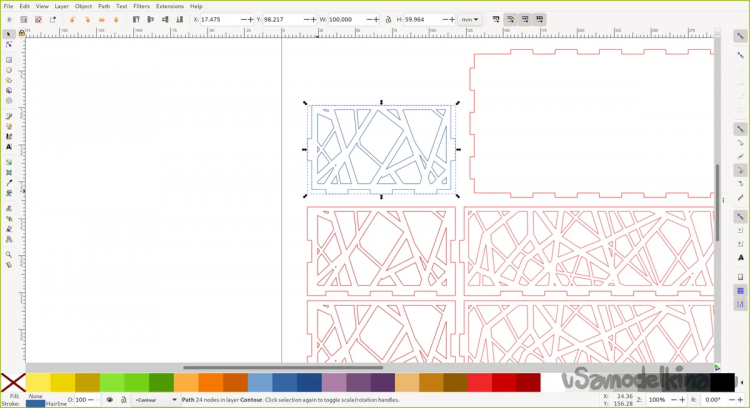Screen dimensions: 750x408
Task: Toggle the current layer lock
Action: click(122, 400)
